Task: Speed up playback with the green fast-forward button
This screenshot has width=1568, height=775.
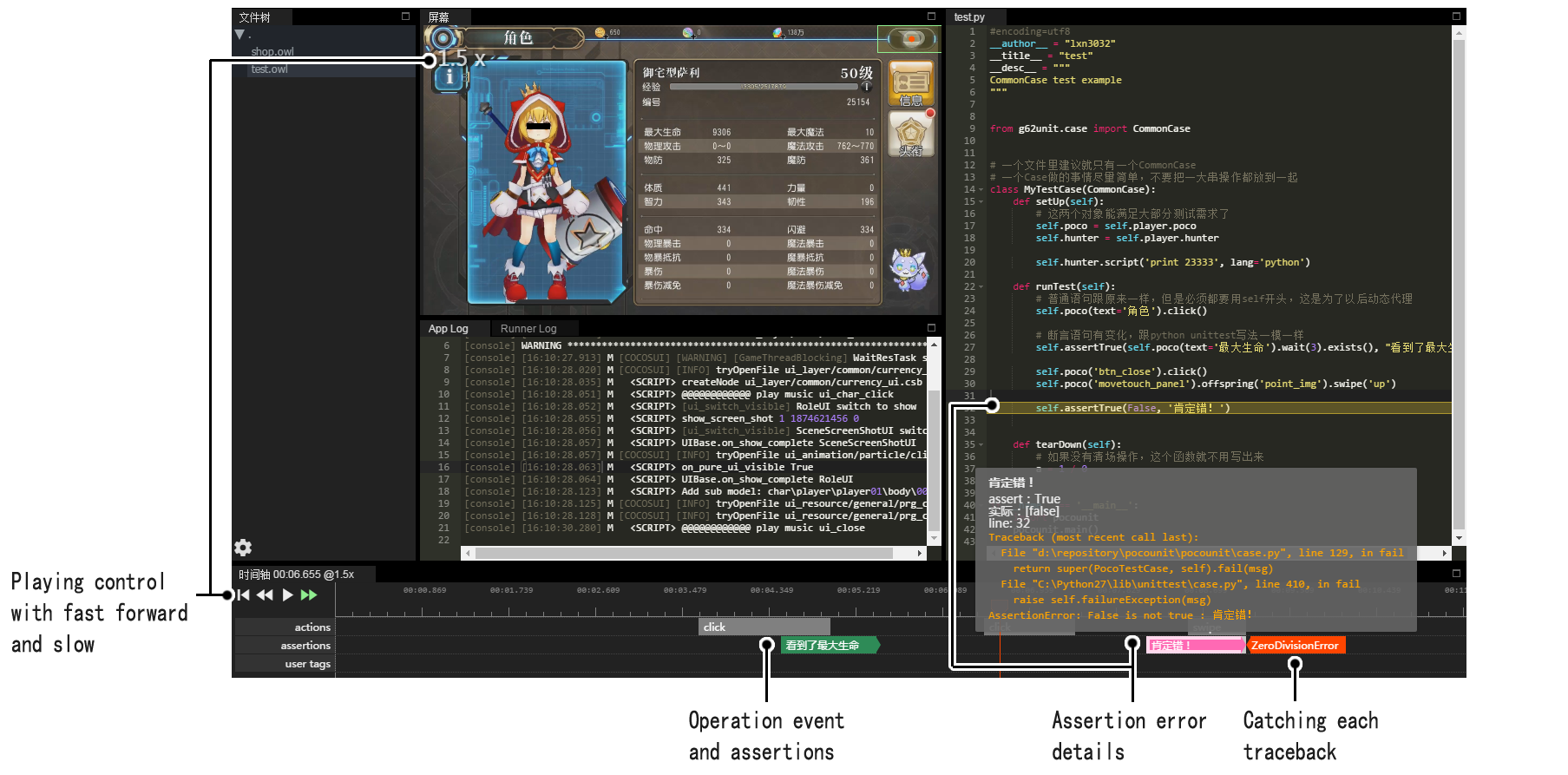Action: tap(309, 595)
